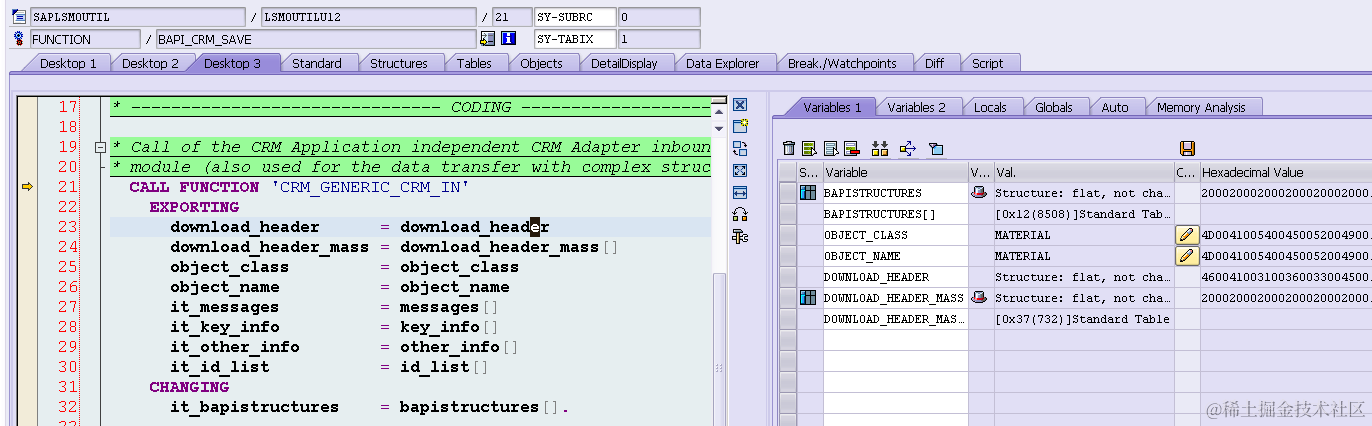Maximize tool with full-screen icon
Image resolution: width=1372 pixels, height=426 pixels.
point(740,171)
